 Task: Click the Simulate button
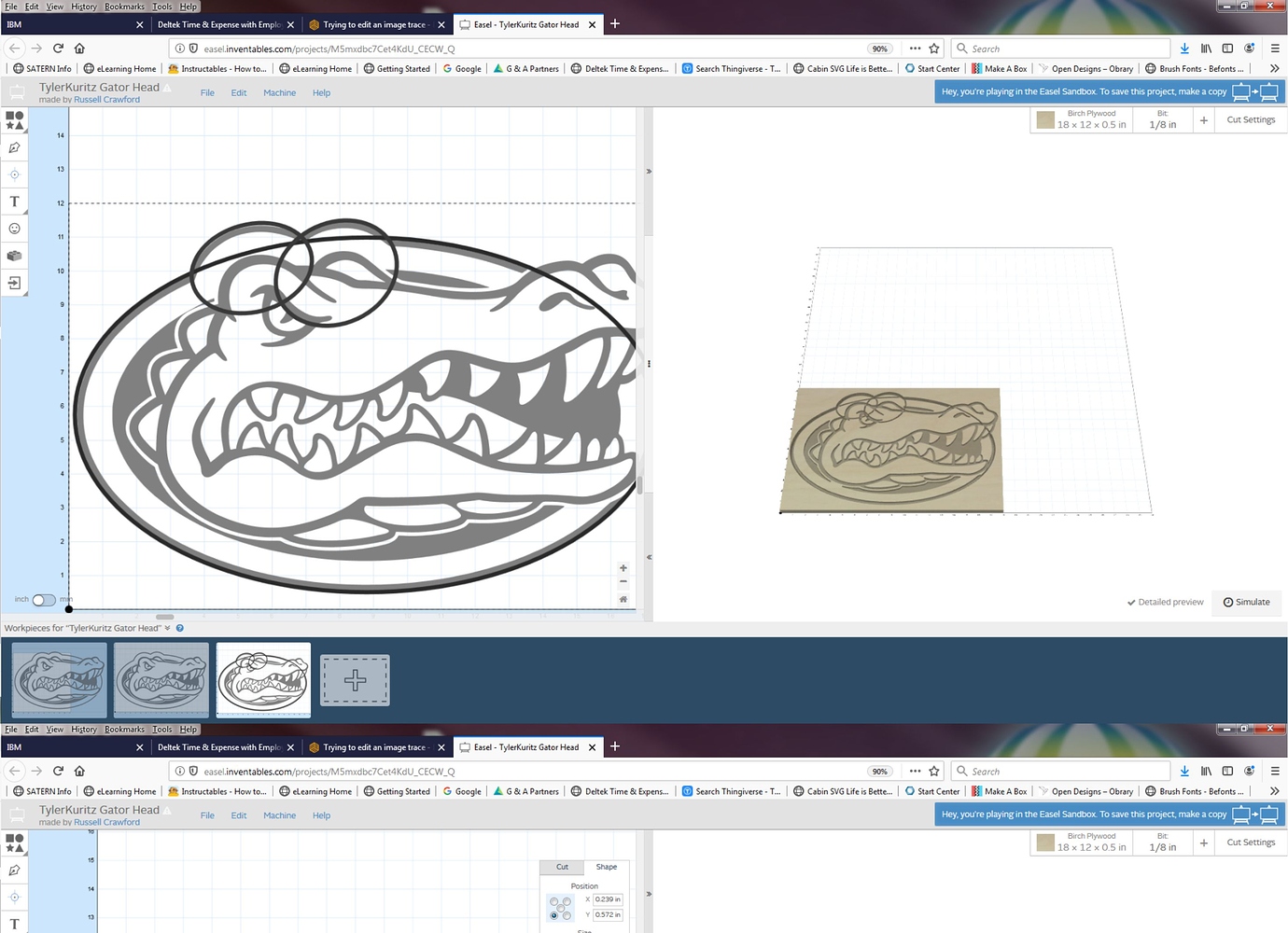1246,602
